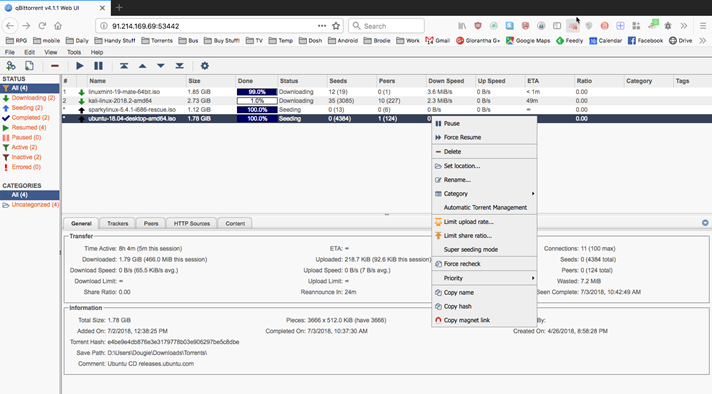Filter by Seeding (2) status
The image size is (712, 394).
tap(30, 108)
